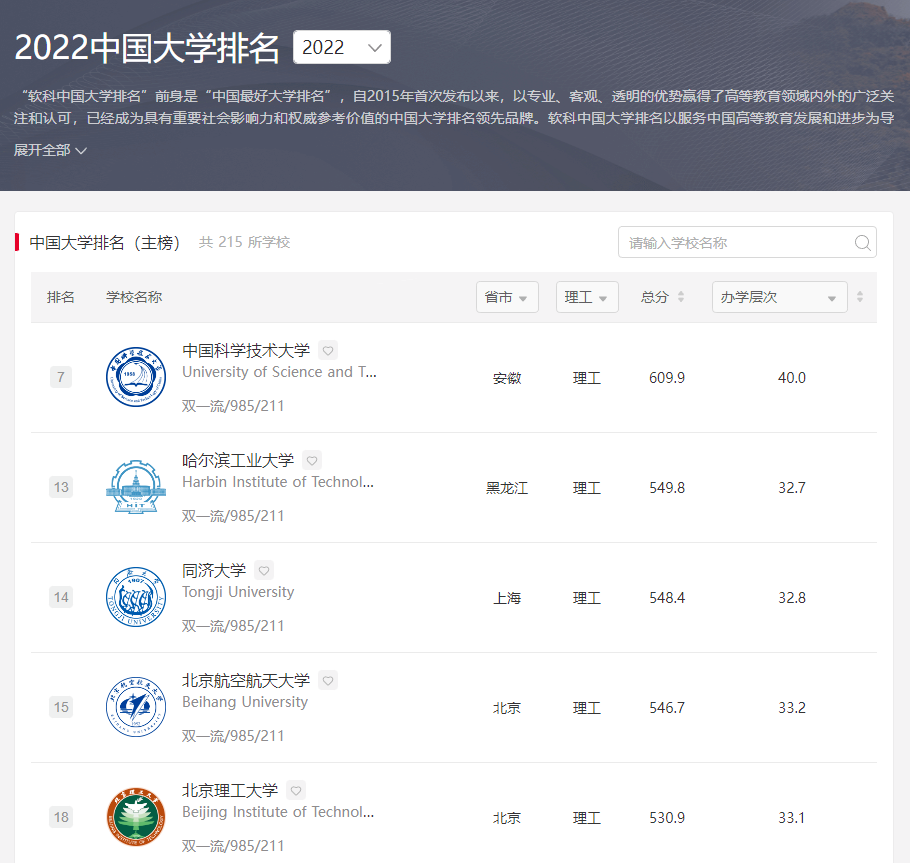Open 北京理工大学 school page
Viewport: 910px width, 863px height.
click(230, 790)
